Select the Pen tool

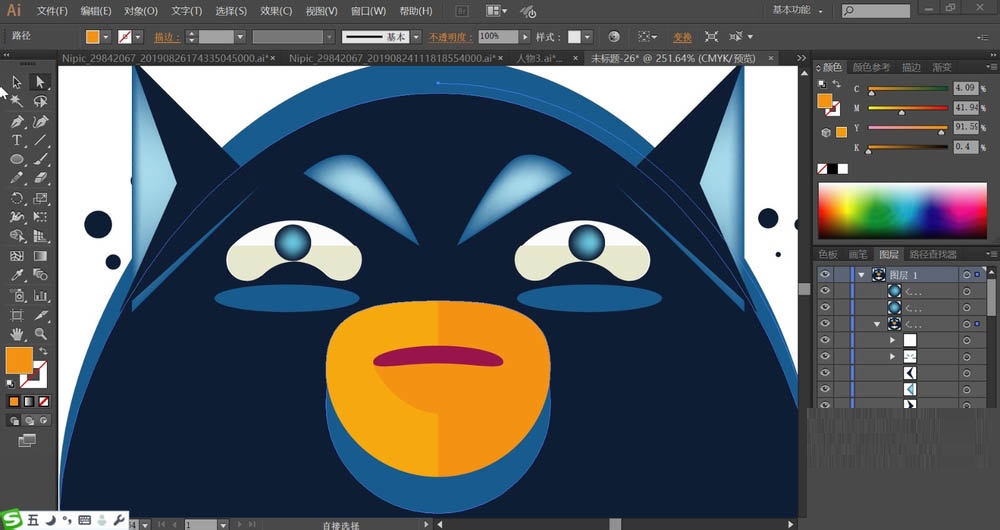point(17,121)
